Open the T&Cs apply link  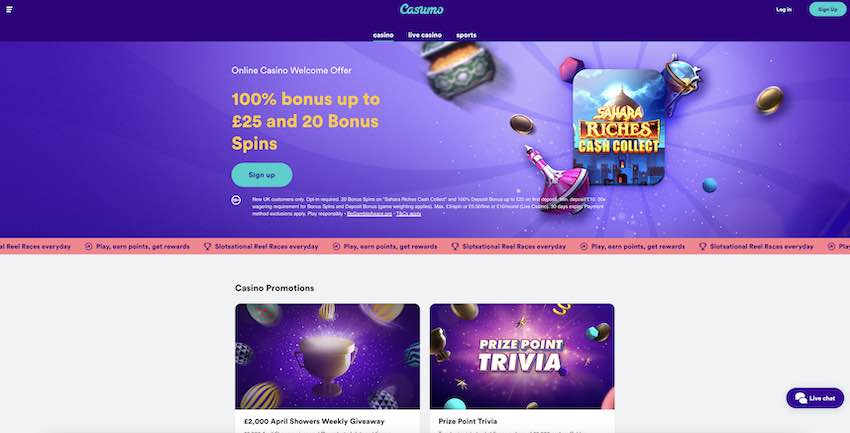pos(409,214)
